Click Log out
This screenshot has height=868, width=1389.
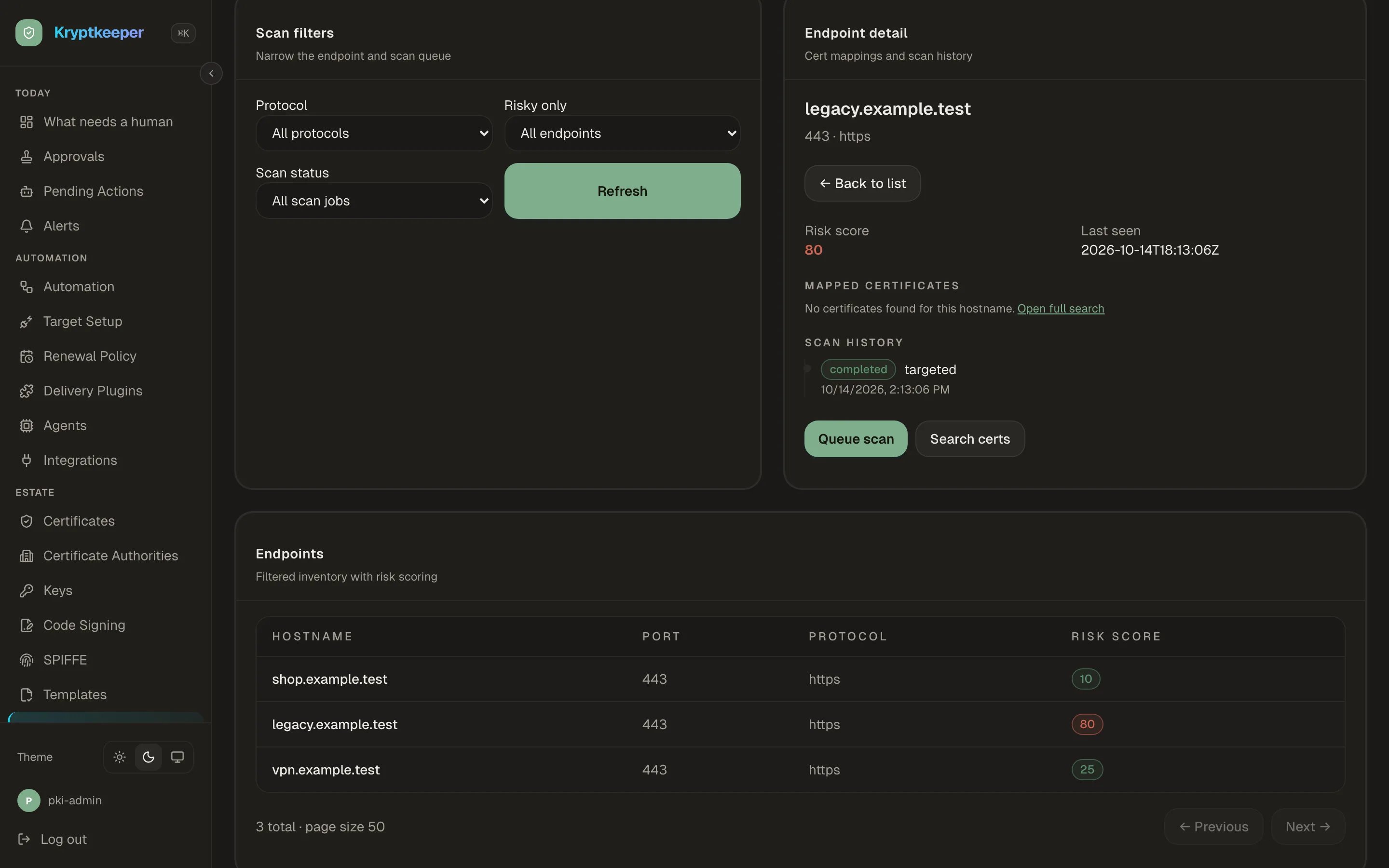click(52, 840)
